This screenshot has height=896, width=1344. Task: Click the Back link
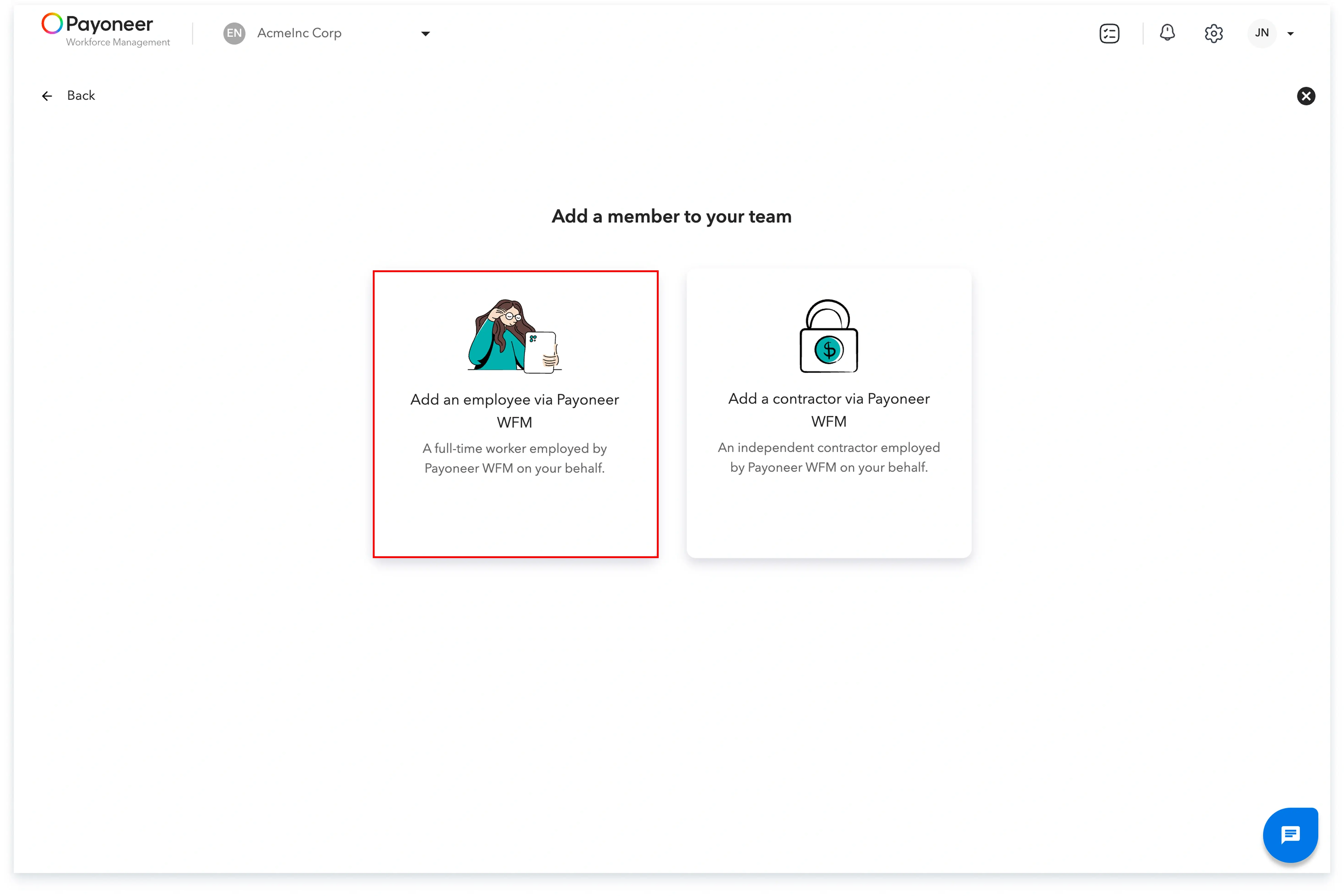click(80, 95)
